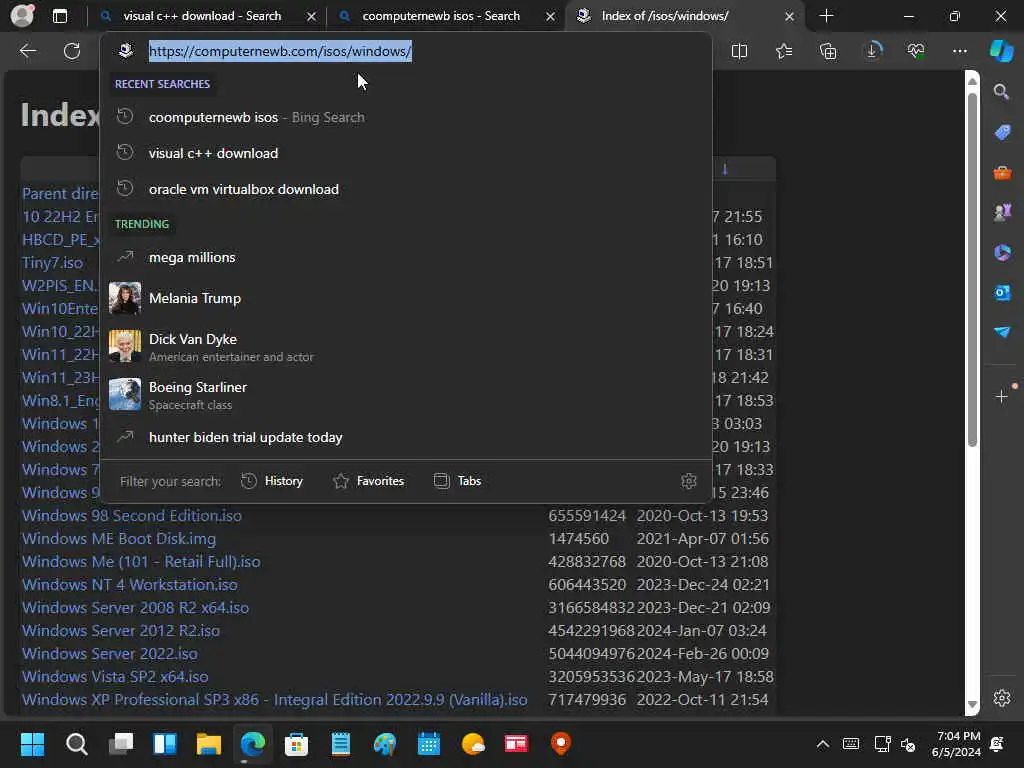The width and height of the screenshot is (1024, 768).
Task: Open the Copilot icon in Edge
Action: [x=1002, y=51]
